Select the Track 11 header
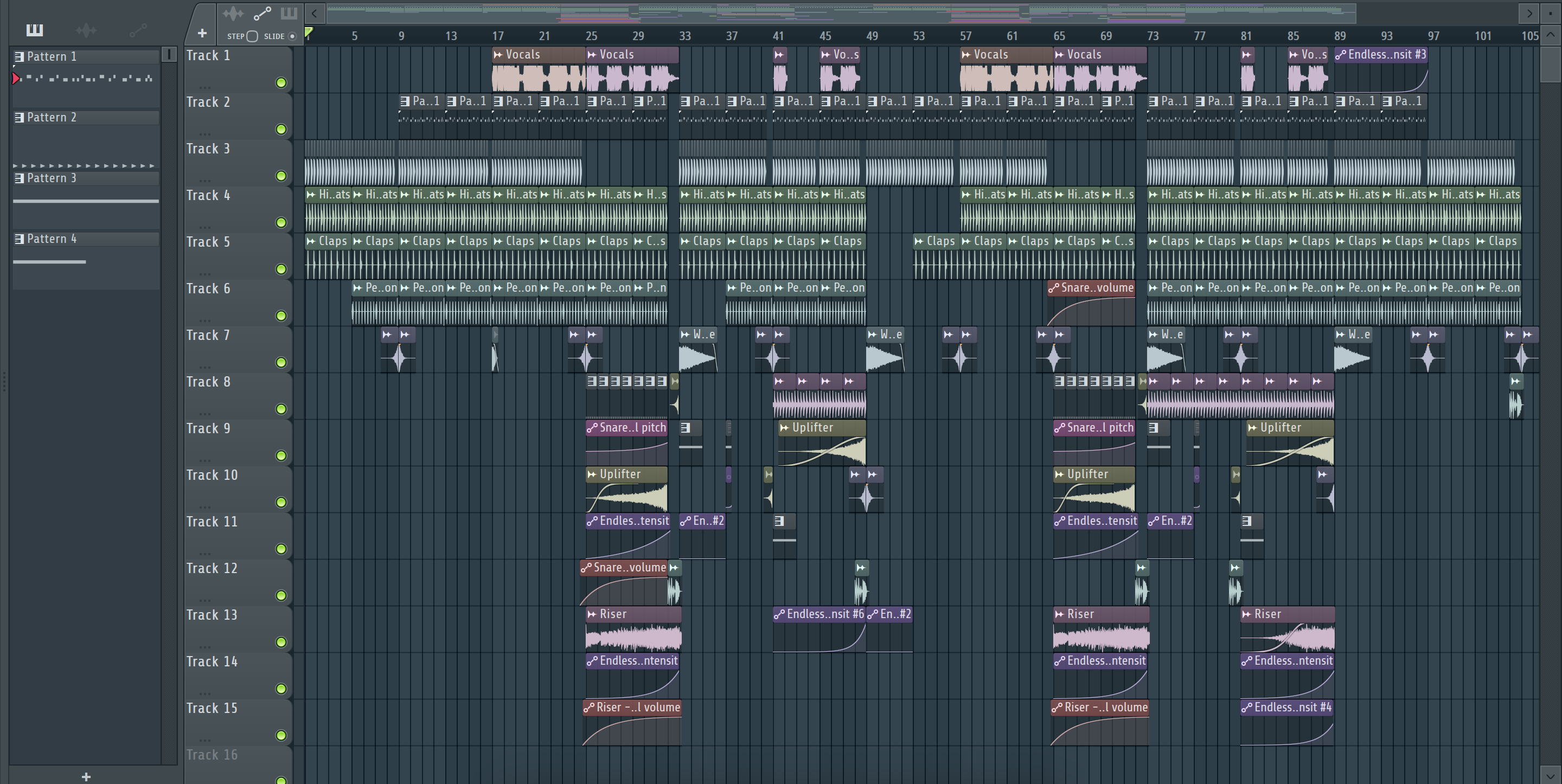 point(238,536)
